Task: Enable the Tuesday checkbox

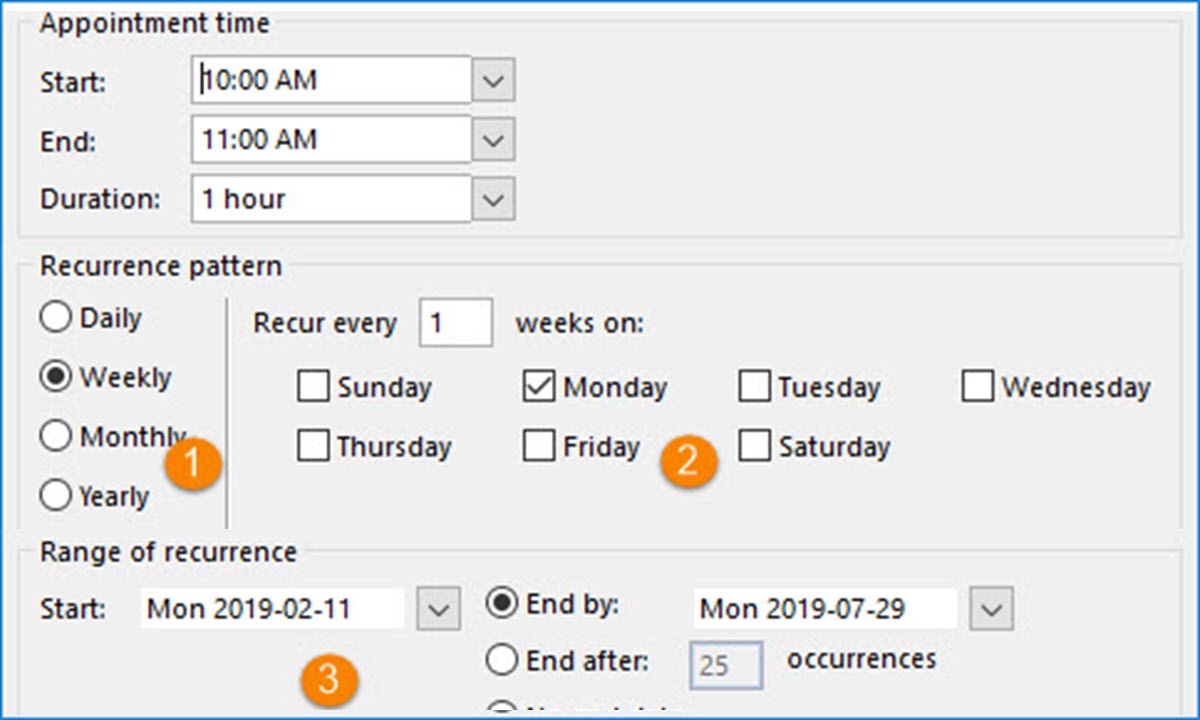Action: point(754,387)
